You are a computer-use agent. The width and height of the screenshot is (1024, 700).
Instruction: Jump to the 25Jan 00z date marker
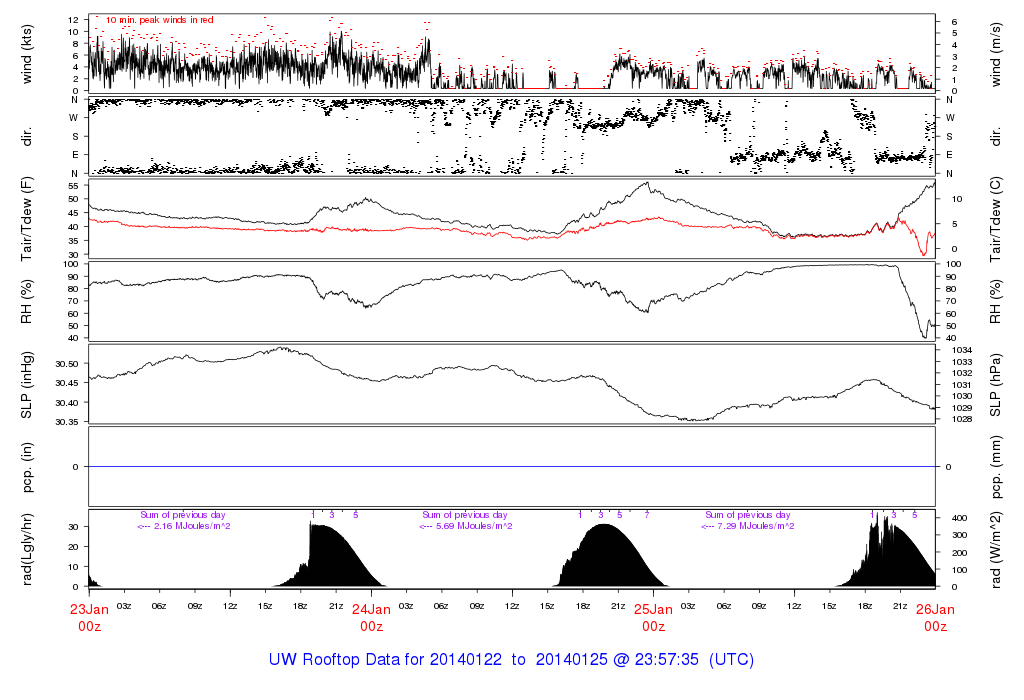[x=653, y=617]
